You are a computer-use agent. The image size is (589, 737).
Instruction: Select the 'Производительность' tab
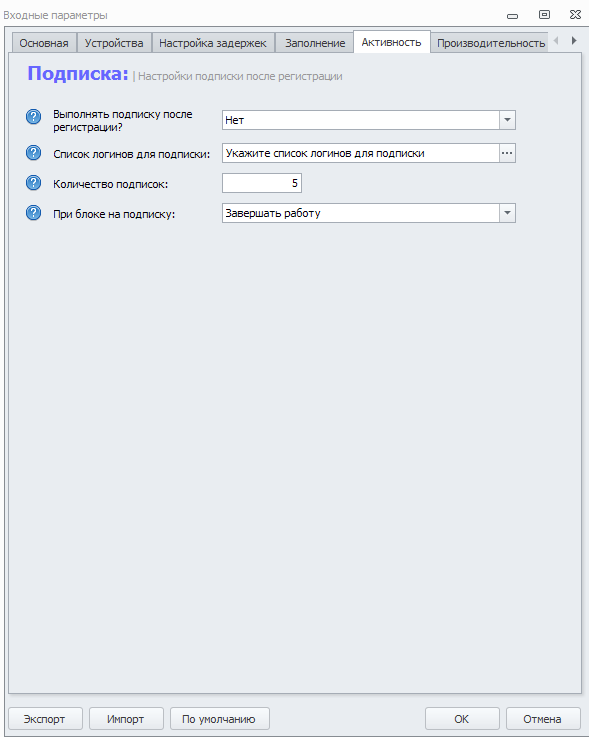[491, 43]
